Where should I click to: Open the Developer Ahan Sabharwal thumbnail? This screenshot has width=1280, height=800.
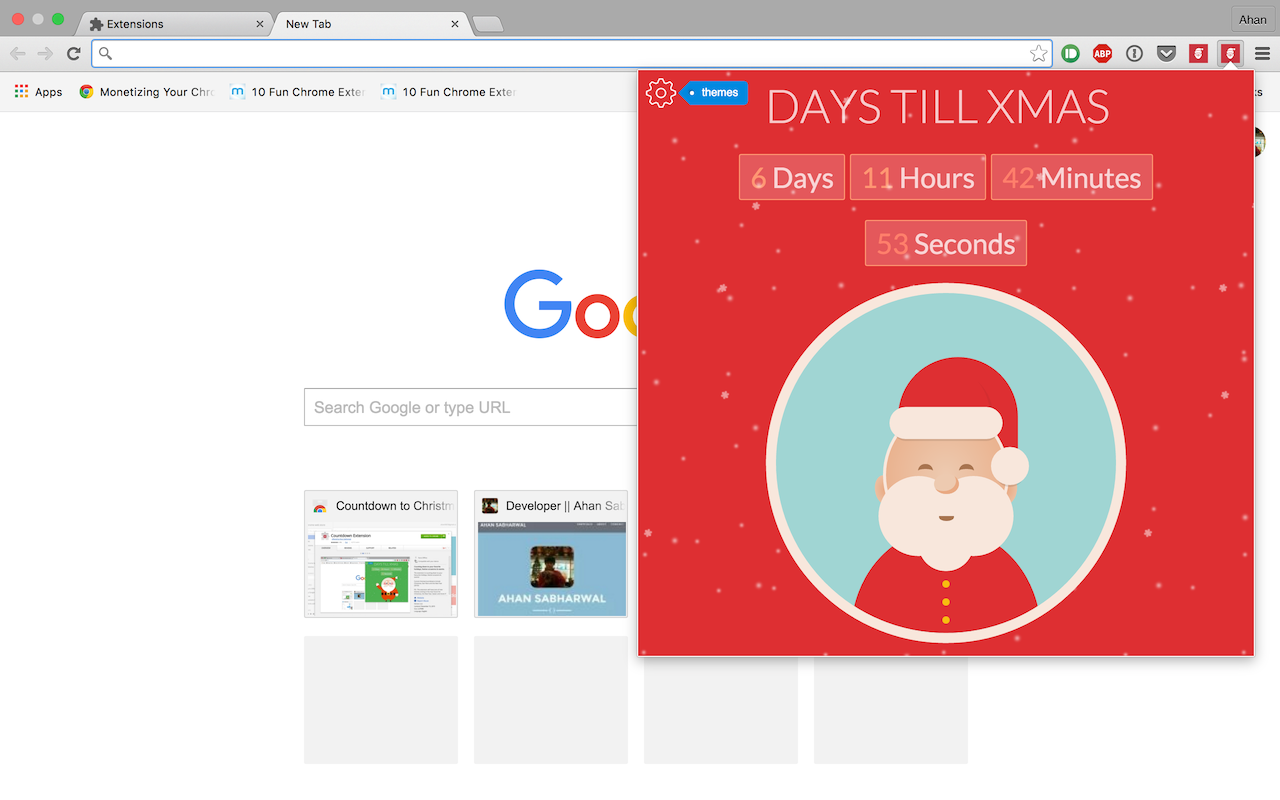tap(551, 554)
